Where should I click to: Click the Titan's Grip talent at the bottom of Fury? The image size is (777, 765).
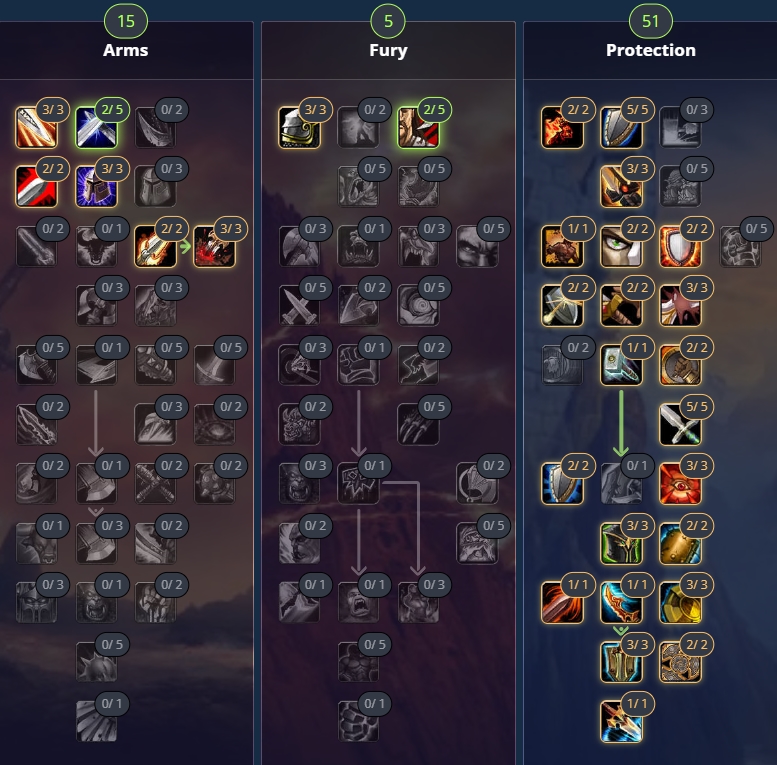pos(358,722)
